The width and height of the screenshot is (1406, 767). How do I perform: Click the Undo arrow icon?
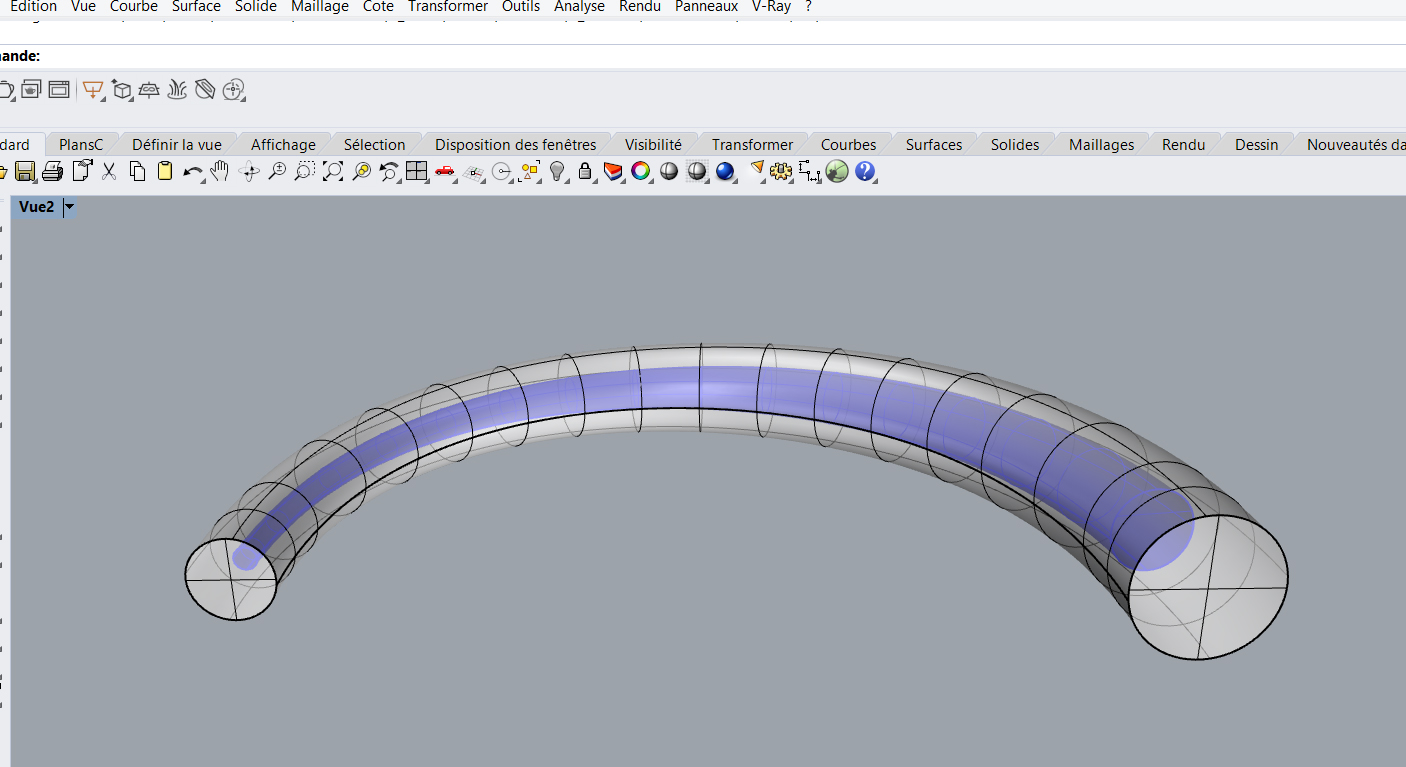click(192, 172)
